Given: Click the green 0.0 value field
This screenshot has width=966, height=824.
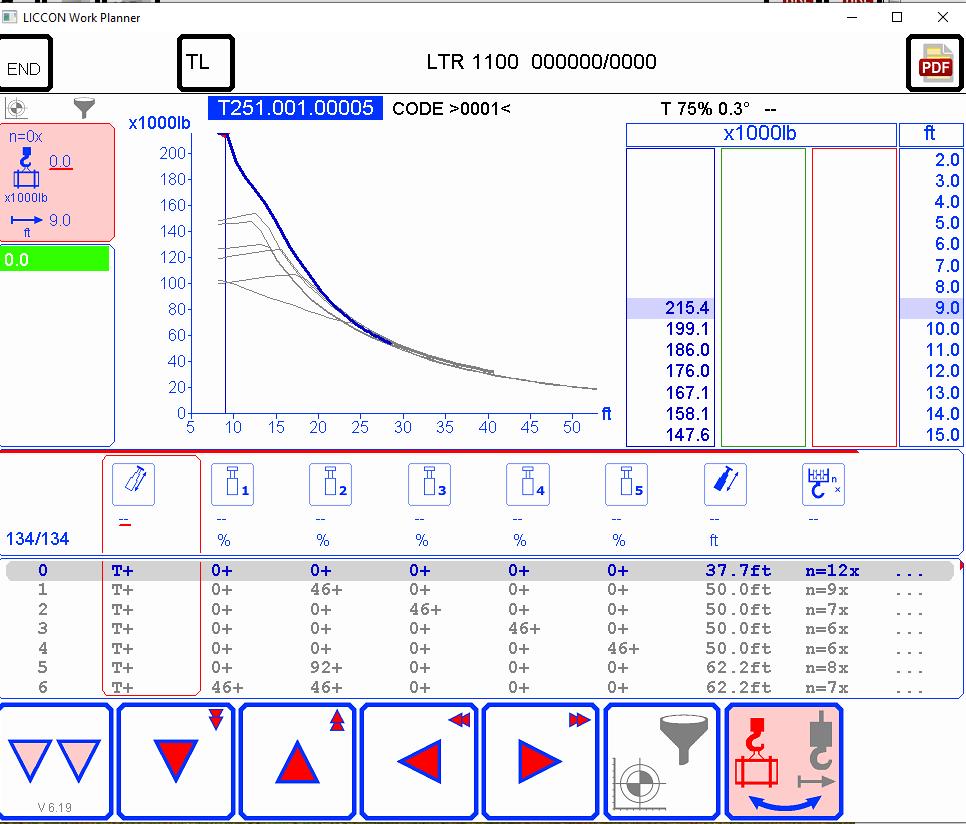Looking at the screenshot, I should point(55,259).
